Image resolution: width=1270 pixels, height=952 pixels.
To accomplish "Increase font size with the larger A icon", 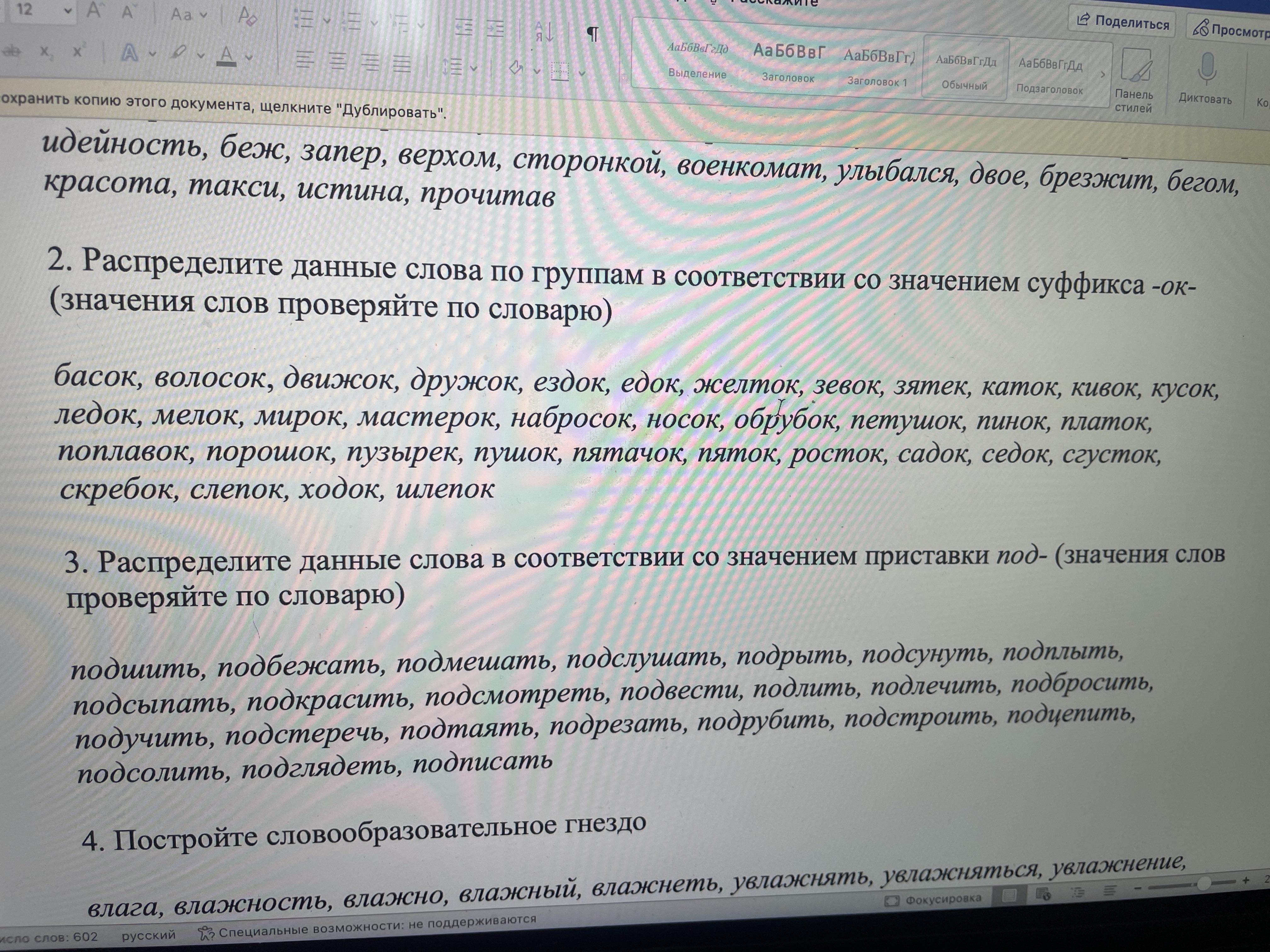I will click(95, 11).
